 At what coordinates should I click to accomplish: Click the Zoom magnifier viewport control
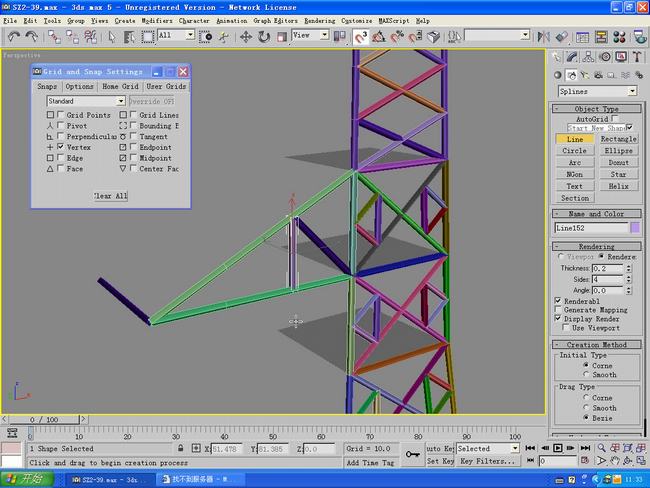pyautogui.click(x=601, y=448)
